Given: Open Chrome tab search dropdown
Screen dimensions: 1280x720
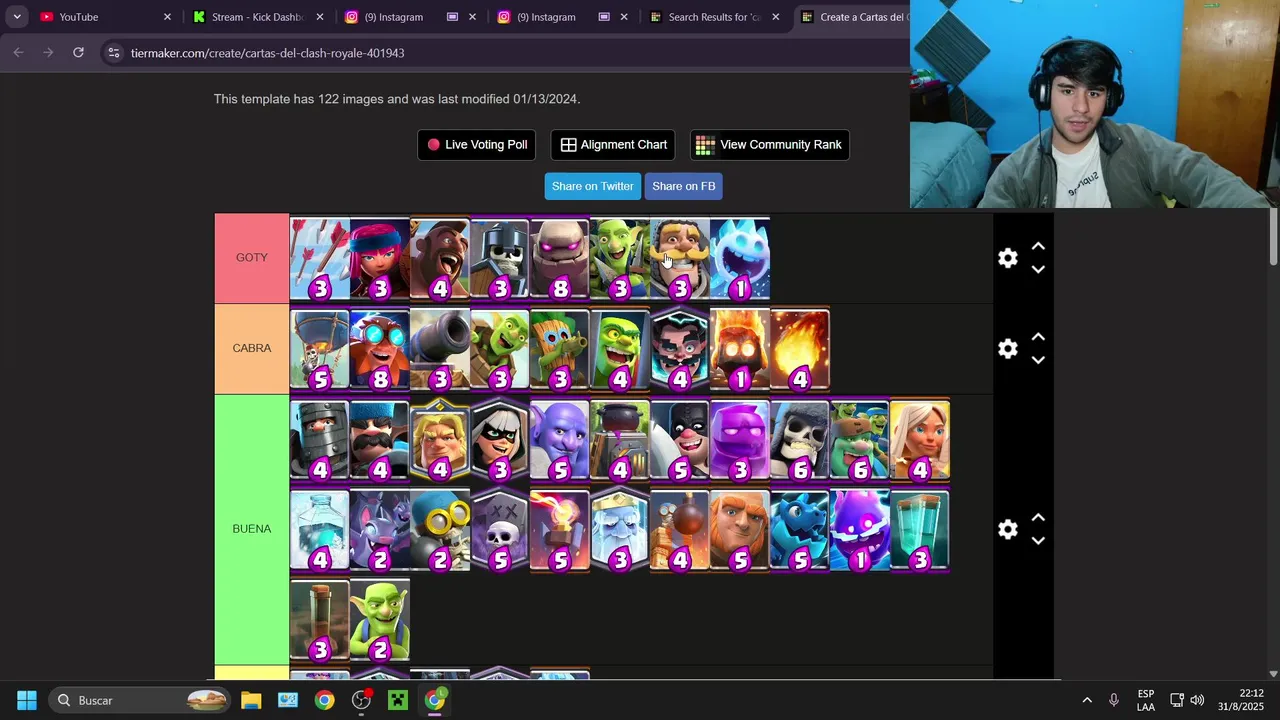Looking at the screenshot, I should tap(16, 17).
